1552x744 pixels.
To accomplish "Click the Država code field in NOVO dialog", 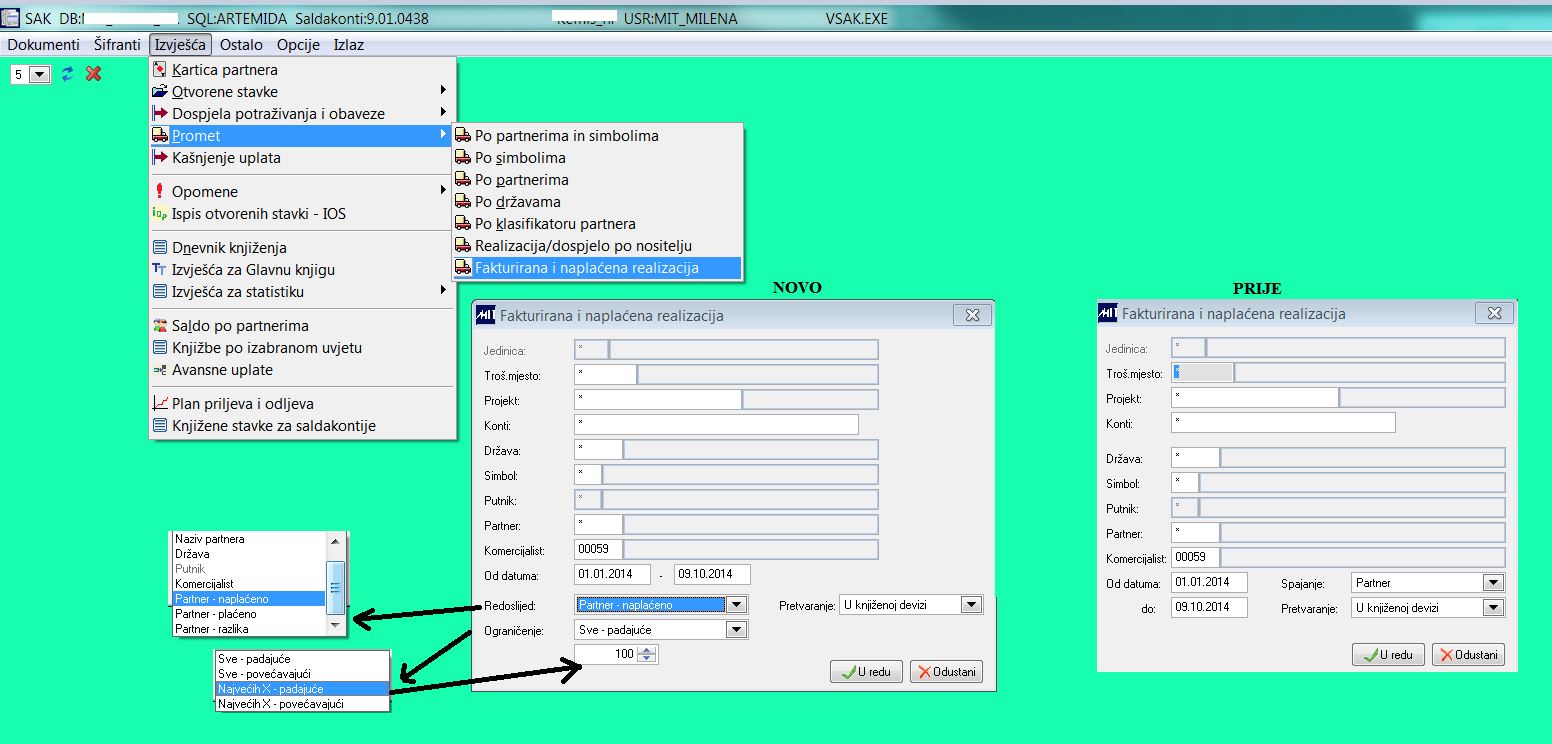I will tap(598, 450).
